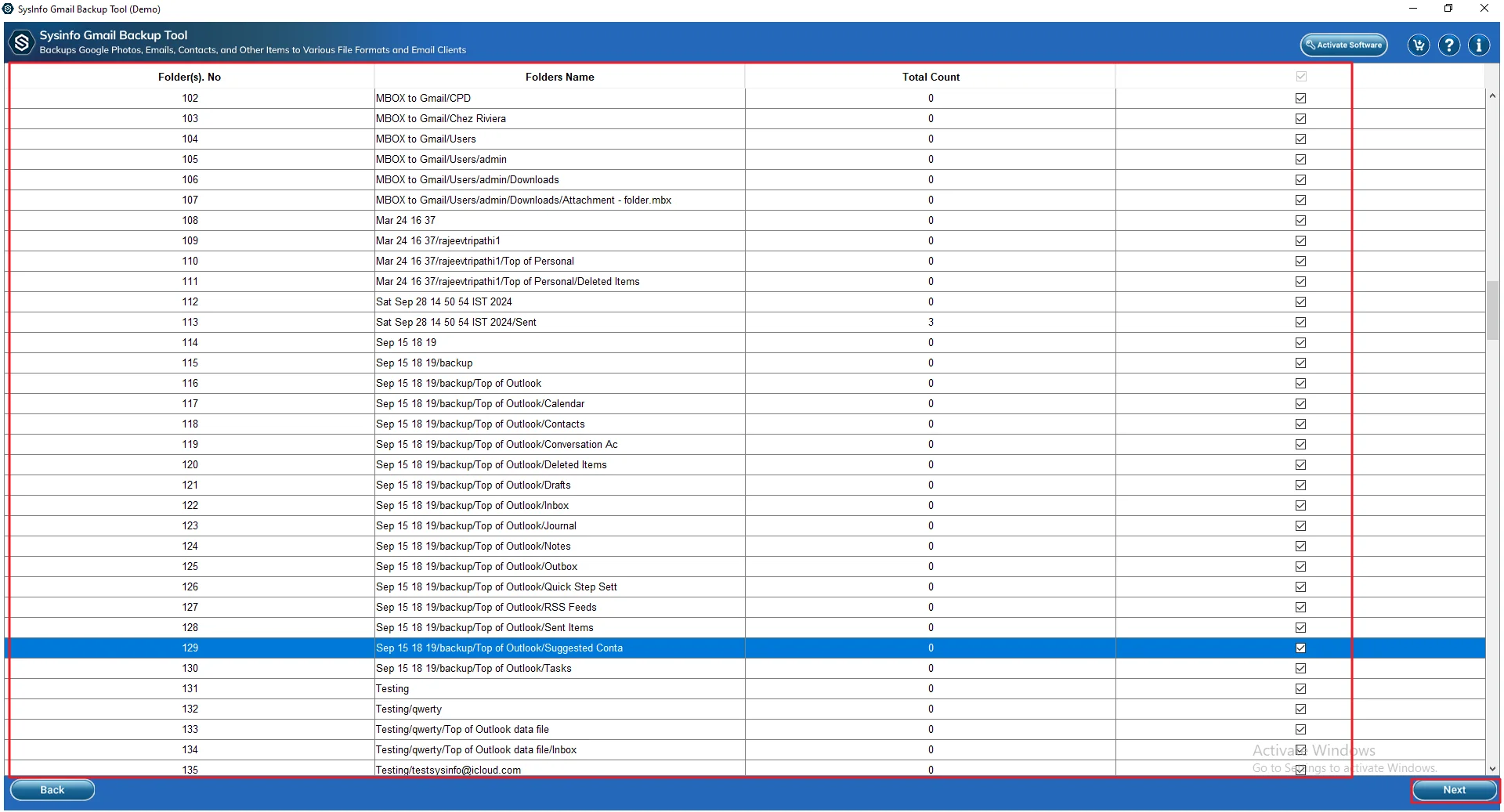The image size is (1504, 812).
Task: Open the info icon for product details
Action: (x=1479, y=45)
